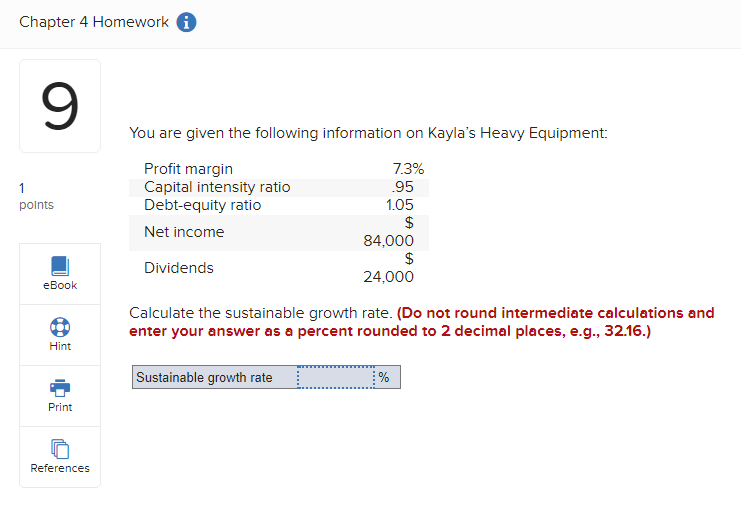Click the Chapter 4 Homework title

click(94, 23)
